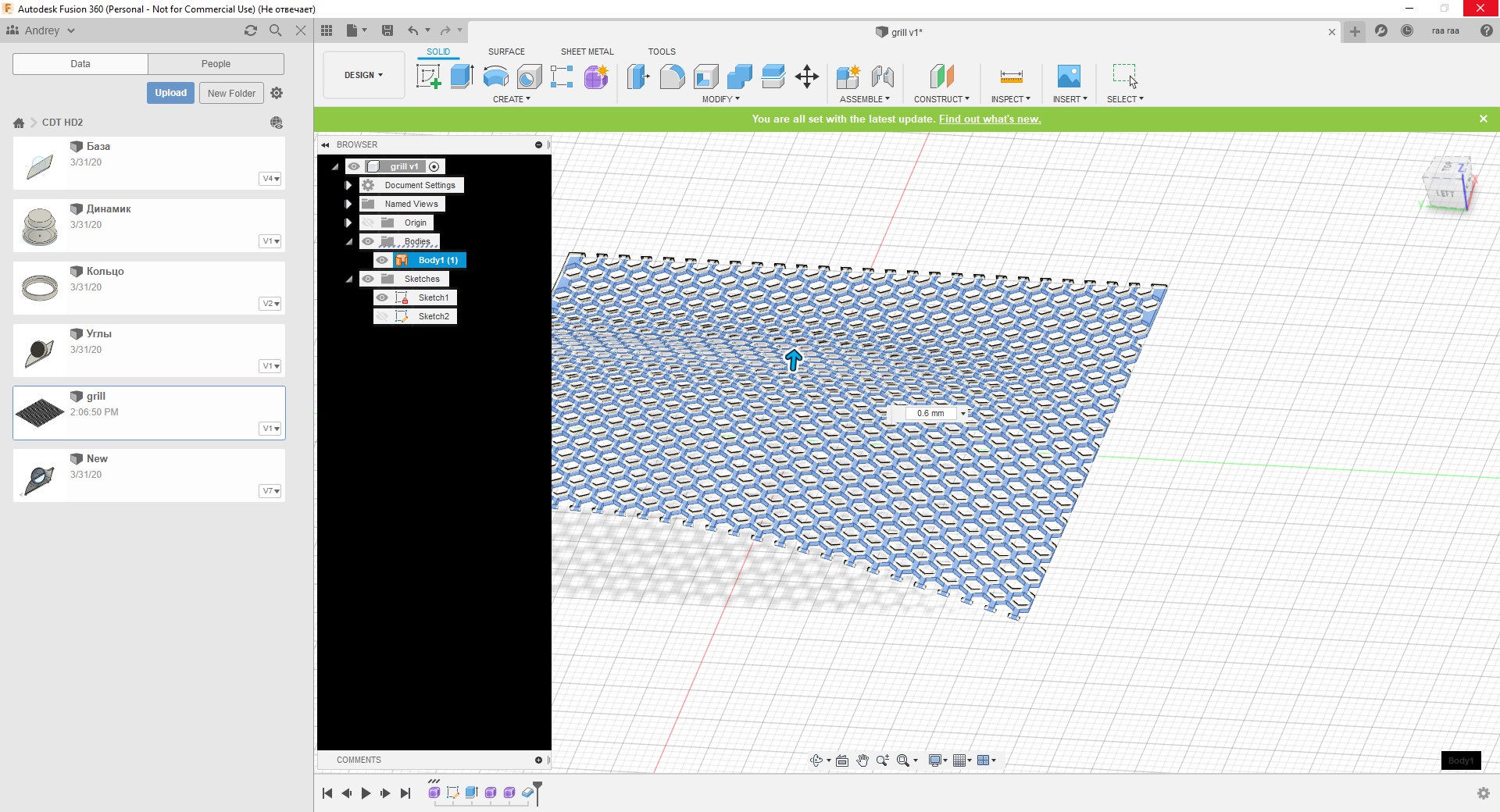Dismiss the green update notification bar
This screenshot has width=1500, height=812.
point(1483,119)
